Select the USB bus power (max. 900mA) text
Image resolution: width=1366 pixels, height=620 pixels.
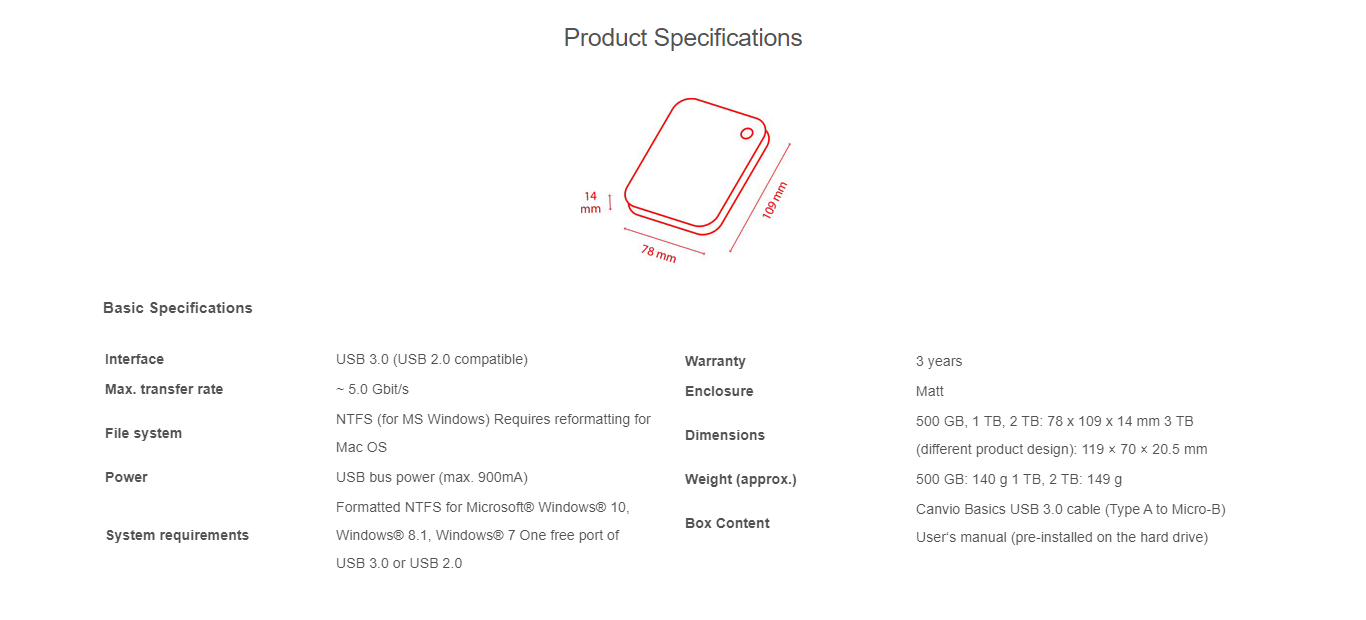pos(432,477)
